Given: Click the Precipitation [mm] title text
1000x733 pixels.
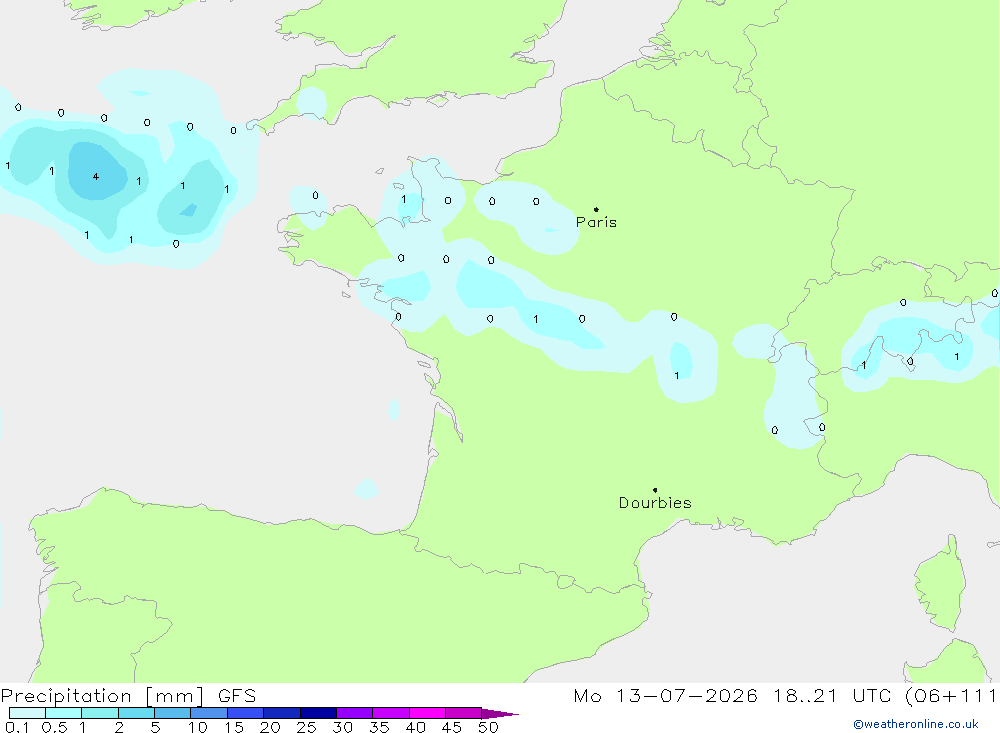Looking at the screenshot, I should click(x=102, y=696).
